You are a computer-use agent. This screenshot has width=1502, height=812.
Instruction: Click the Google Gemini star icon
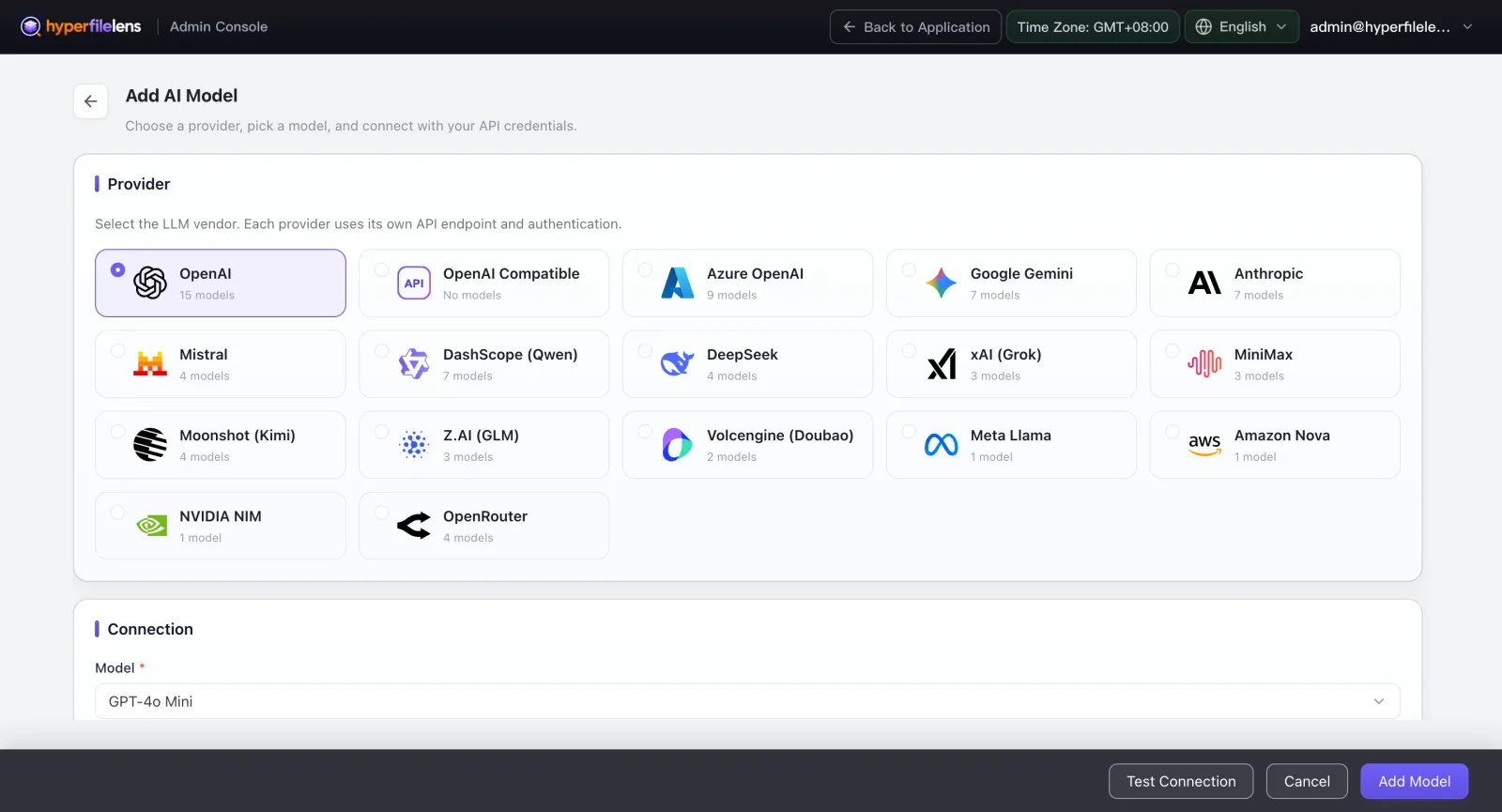[942, 283]
